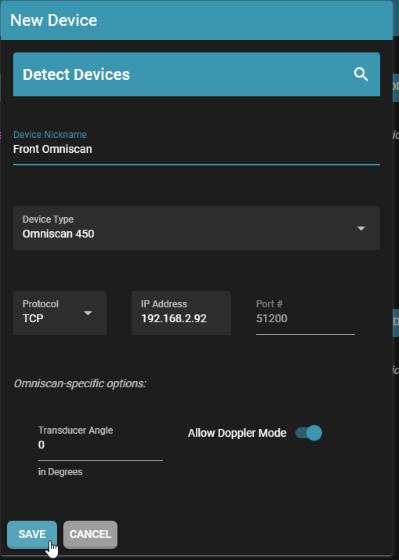Click the Port # field showing 51200
The image size is (399, 560).
click(305, 318)
